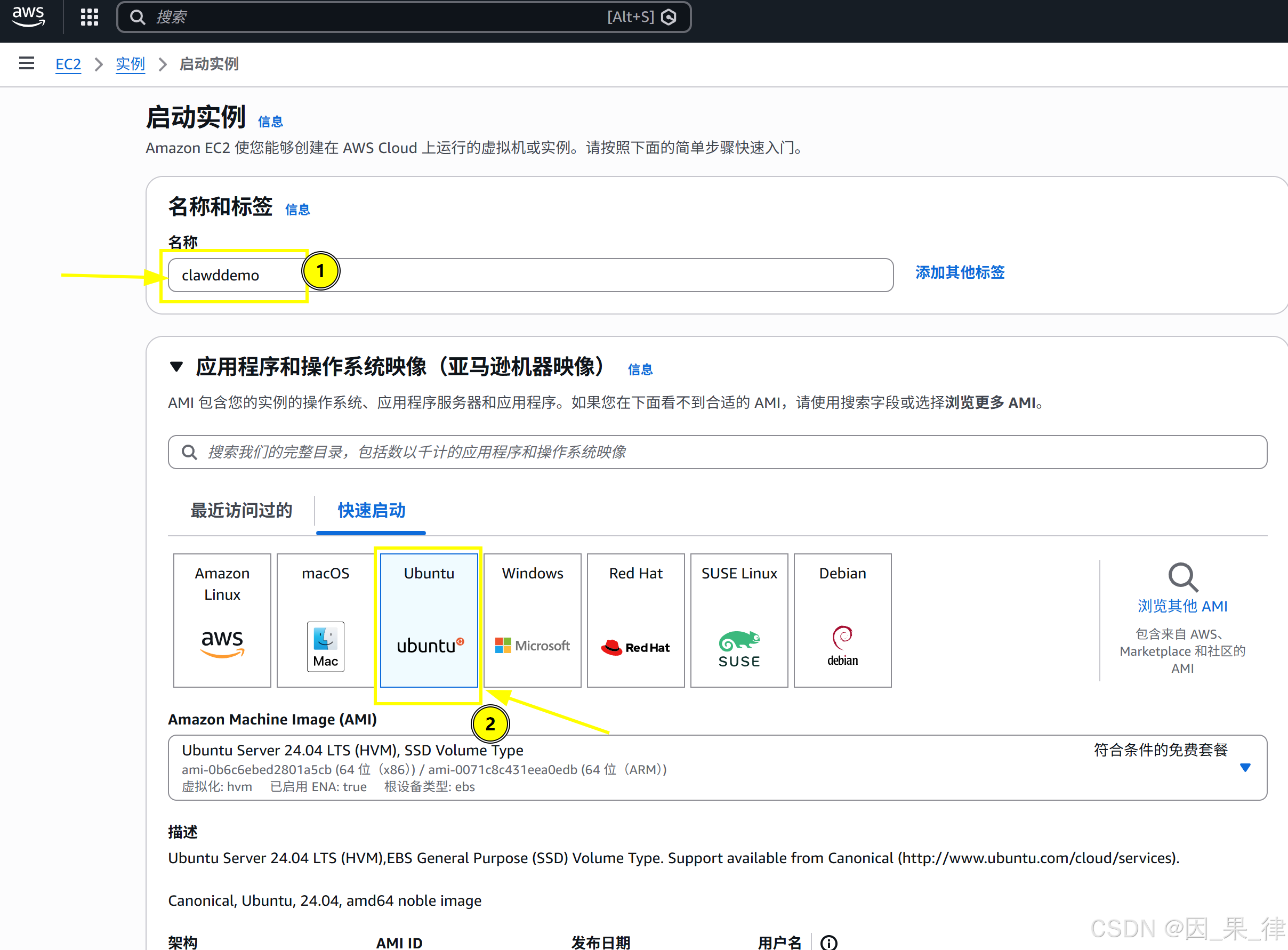Choose the Debian operating system card
1288x950 pixels.
(842, 621)
